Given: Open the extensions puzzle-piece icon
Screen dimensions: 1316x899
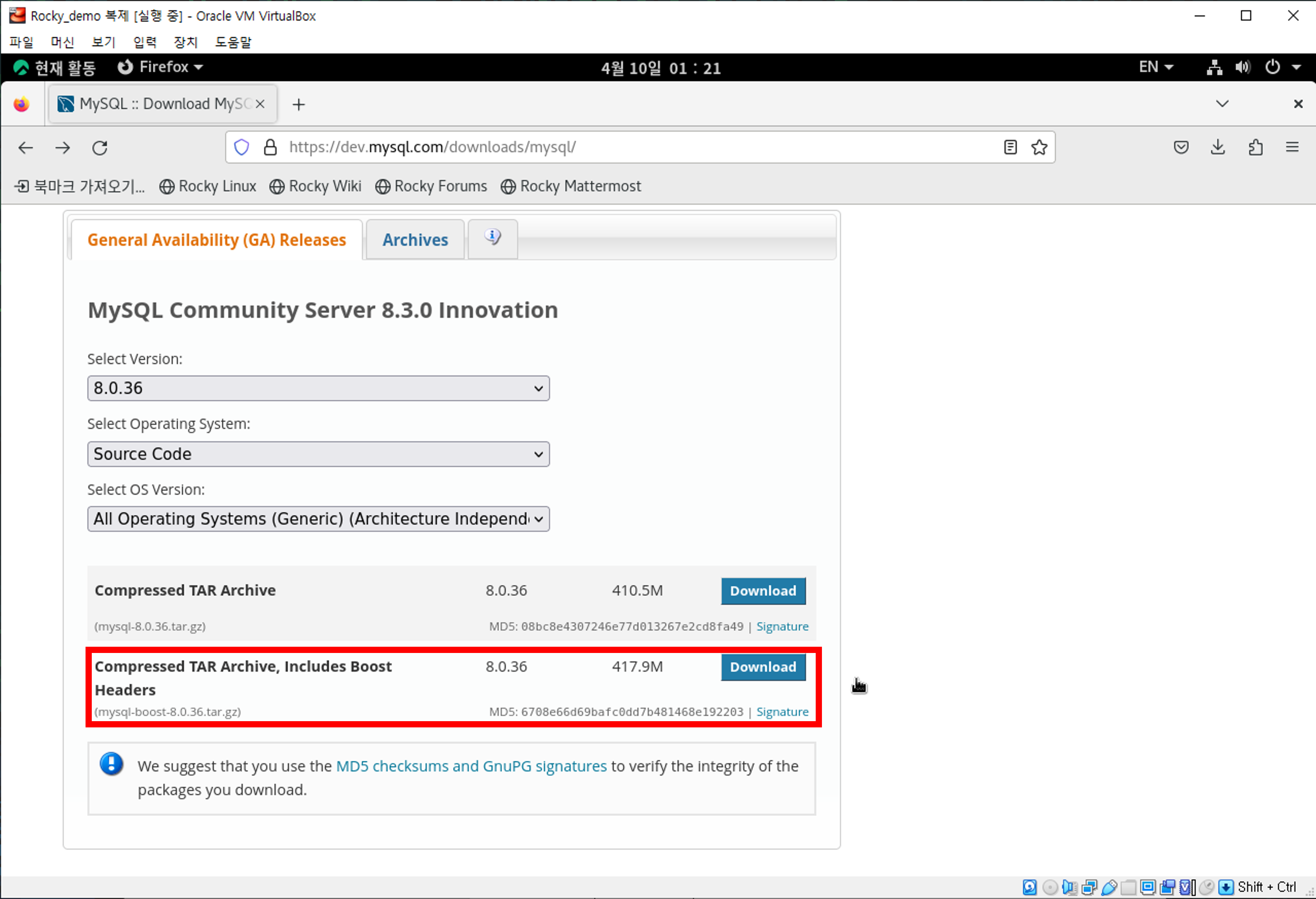Looking at the screenshot, I should coord(1255,147).
